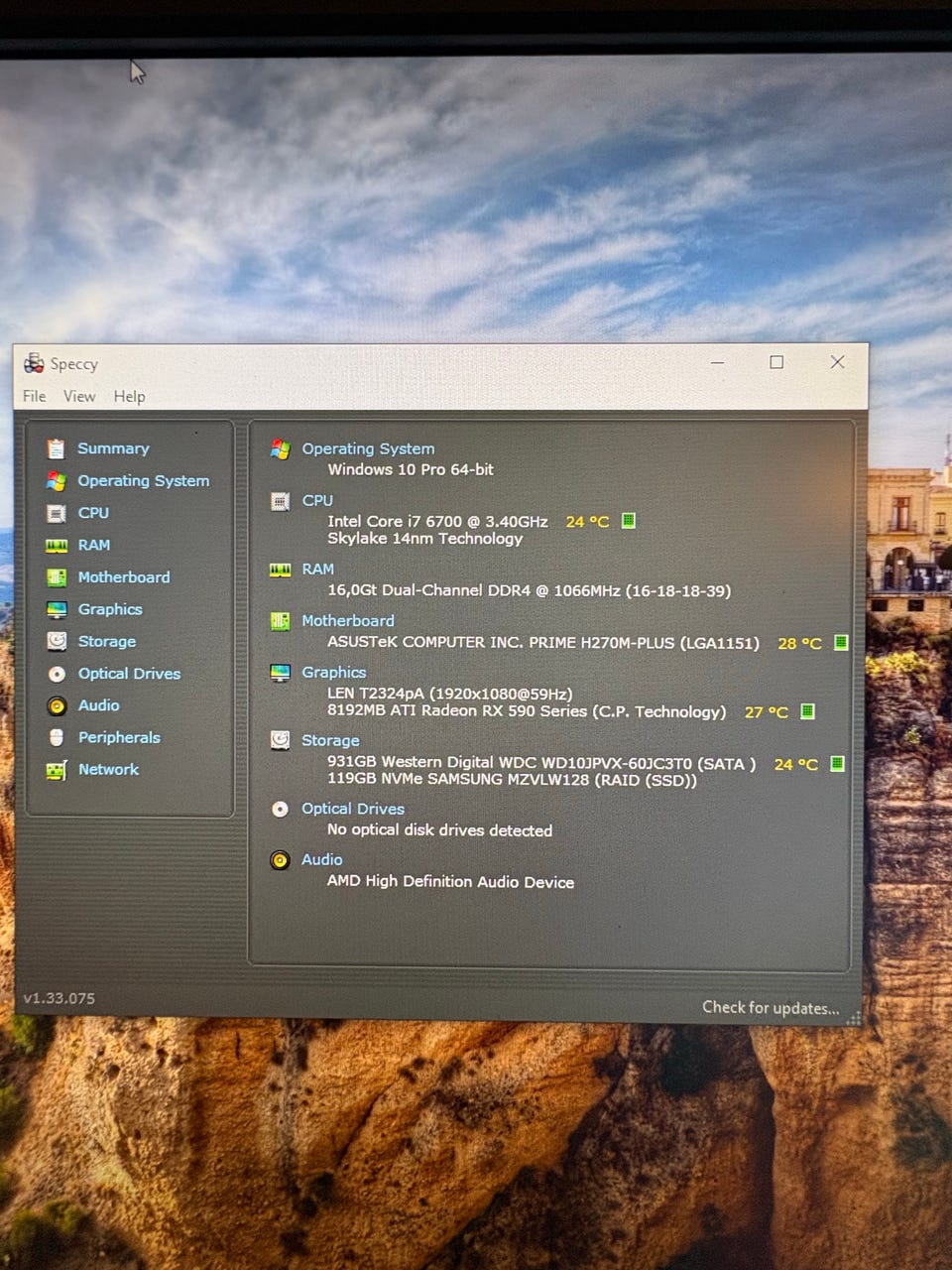Go to Summary section in sidebar
952x1270 pixels.
pyautogui.click(x=113, y=448)
